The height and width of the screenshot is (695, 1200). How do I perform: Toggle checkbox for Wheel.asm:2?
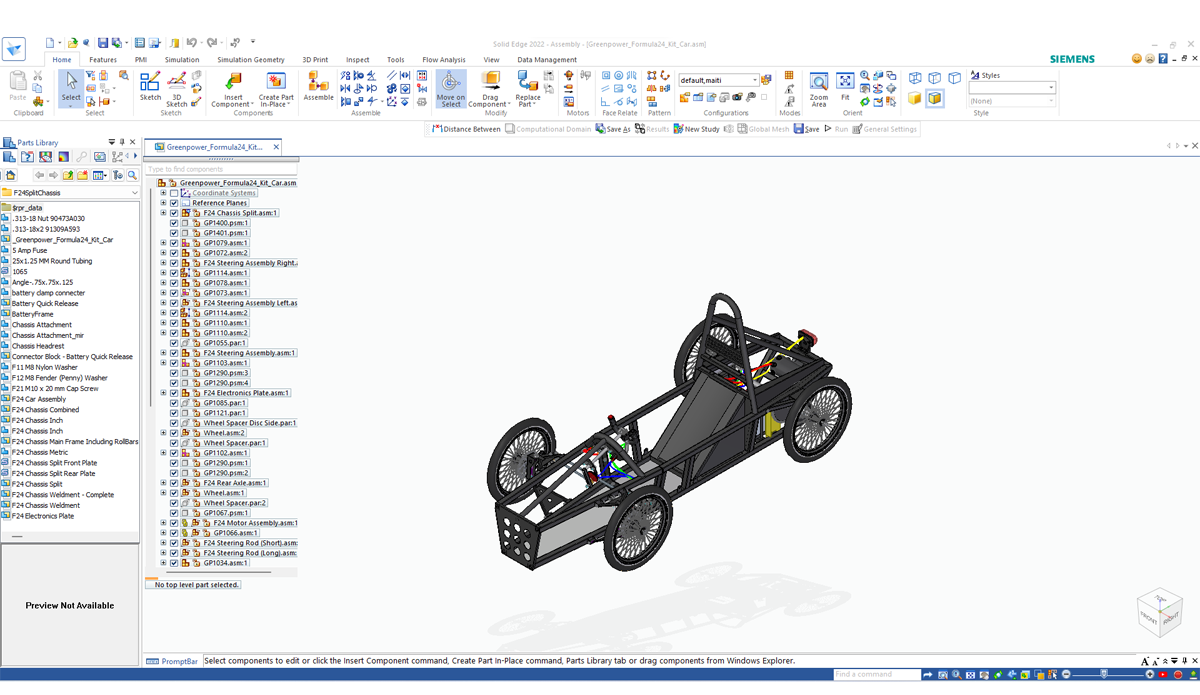(174, 433)
